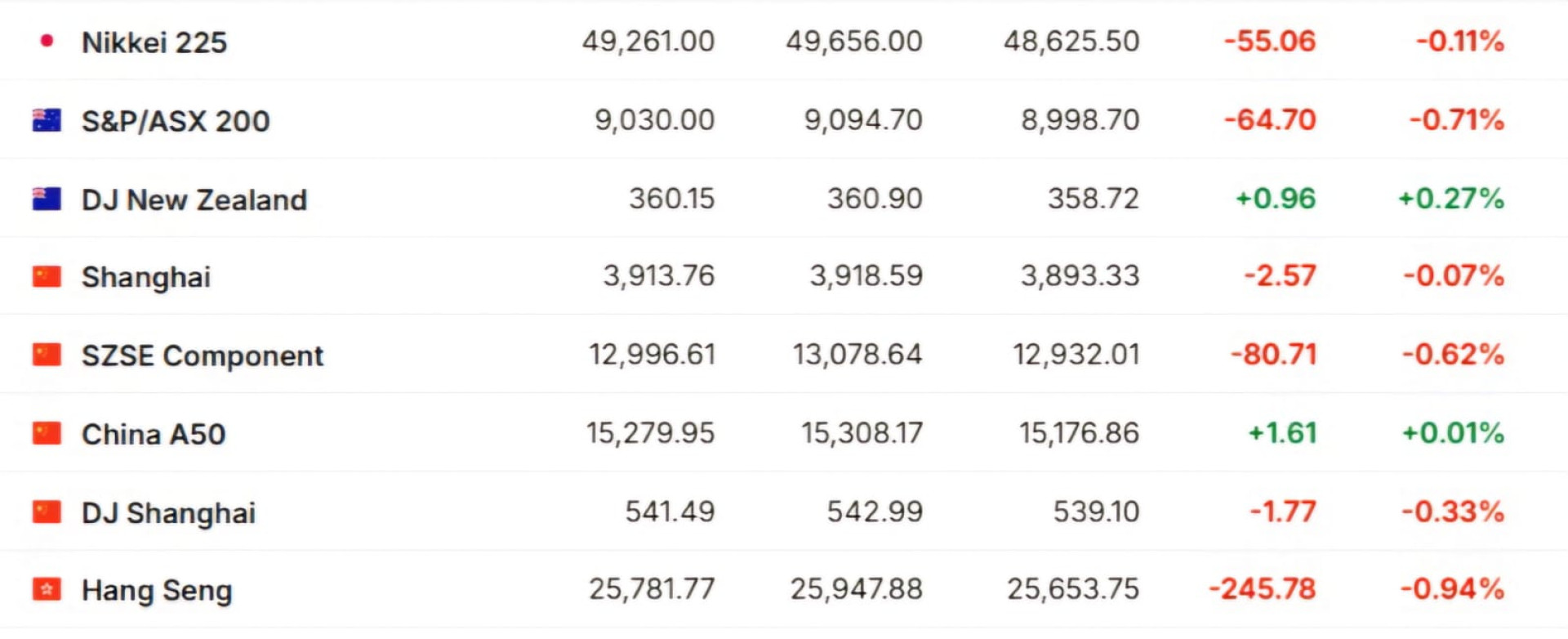Screen dimensions: 1568x639
Task: Click the Hong Kong flag by Hang Seng
Action: tap(47, 589)
